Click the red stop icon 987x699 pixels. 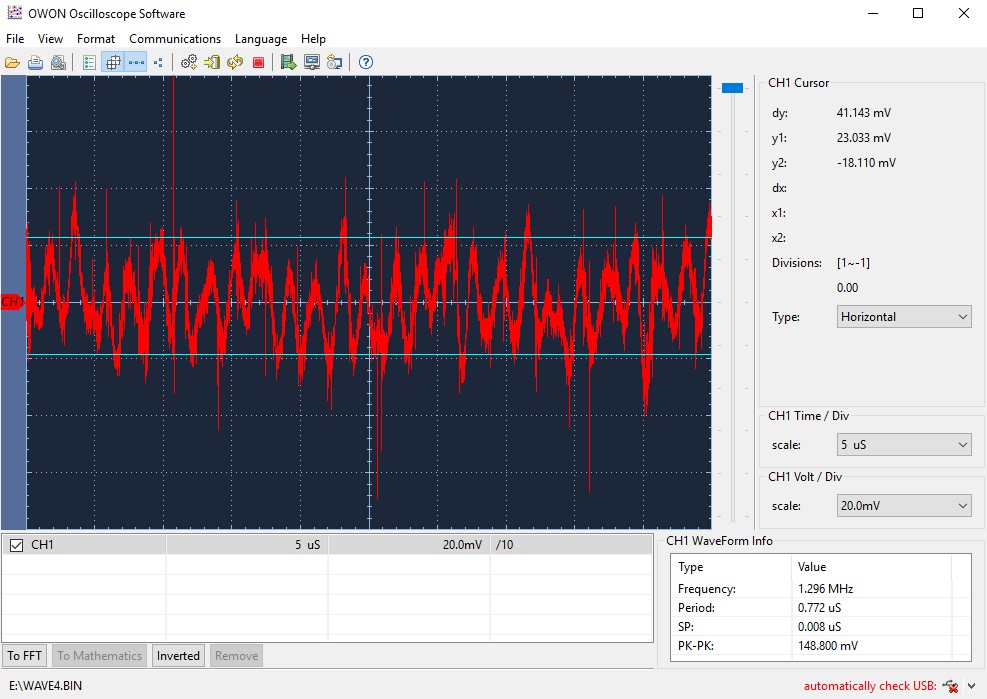click(258, 62)
